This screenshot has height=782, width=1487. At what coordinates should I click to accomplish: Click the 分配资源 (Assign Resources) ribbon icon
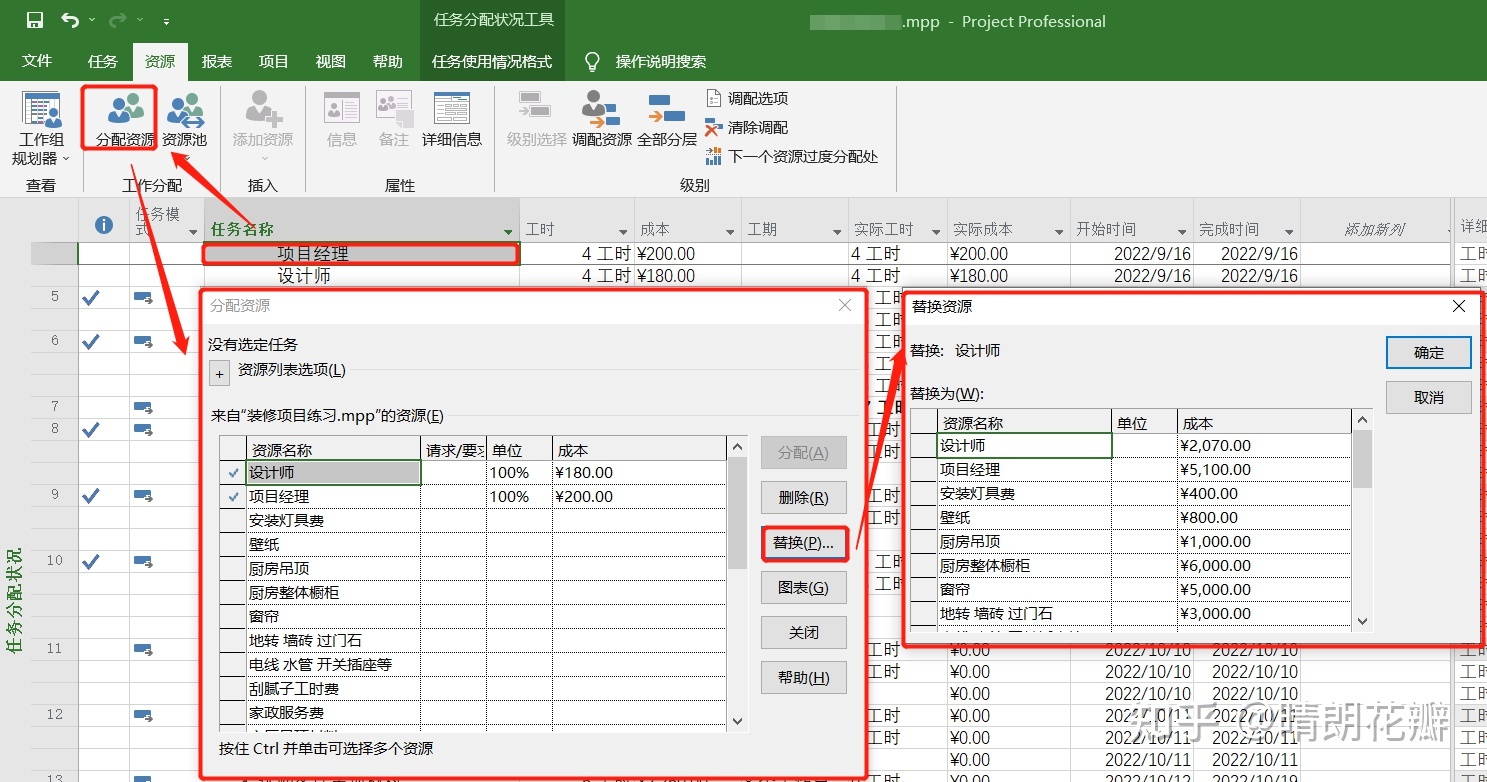[125, 120]
